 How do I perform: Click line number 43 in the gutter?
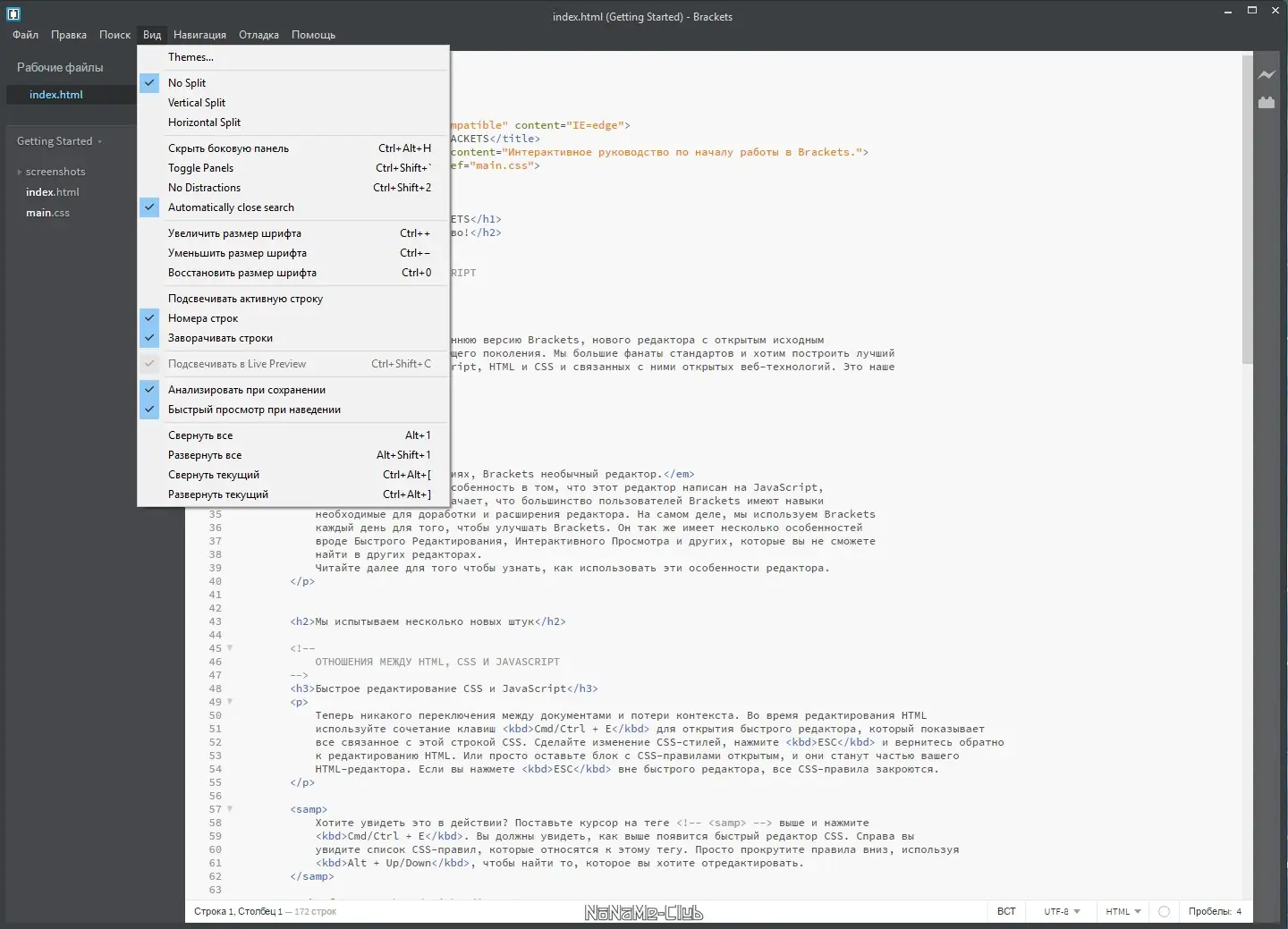(215, 621)
